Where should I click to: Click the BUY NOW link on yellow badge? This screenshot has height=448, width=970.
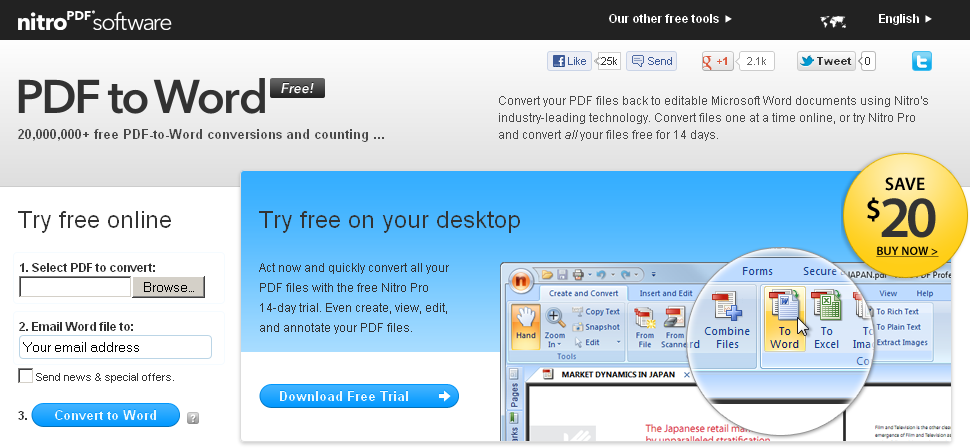[906, 251]
